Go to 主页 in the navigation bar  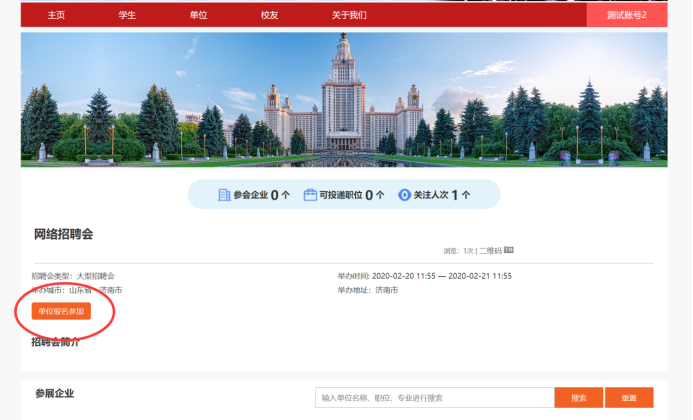coord(56,16)
